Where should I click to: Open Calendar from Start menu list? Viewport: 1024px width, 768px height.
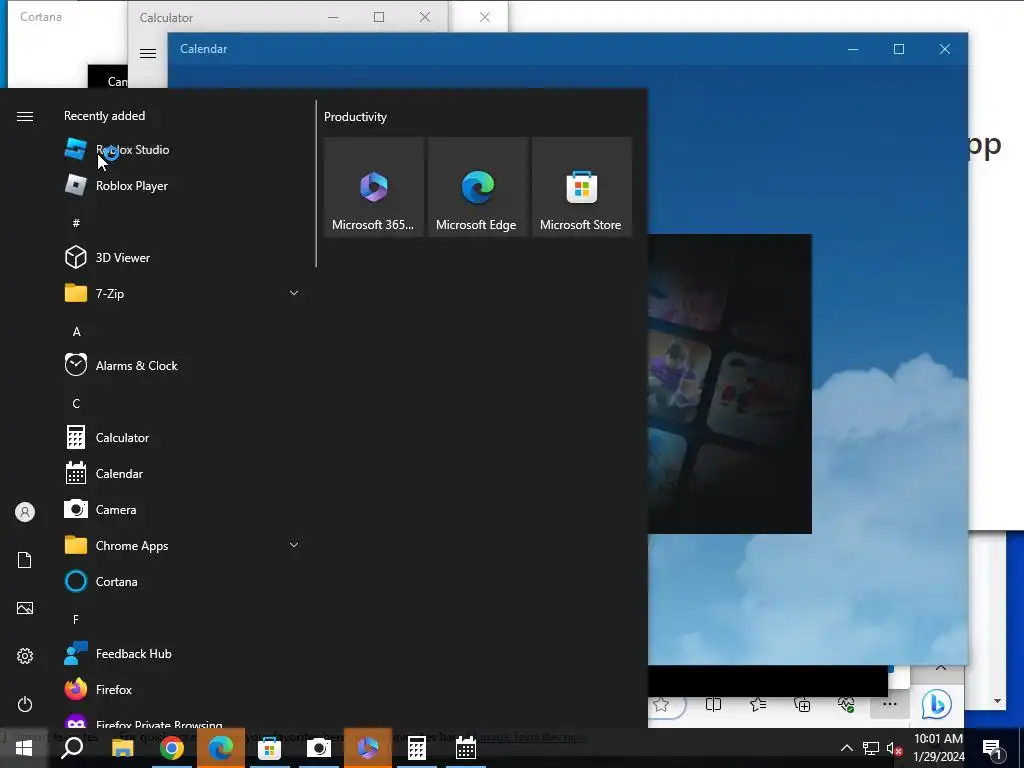click(x=182, y=473)
